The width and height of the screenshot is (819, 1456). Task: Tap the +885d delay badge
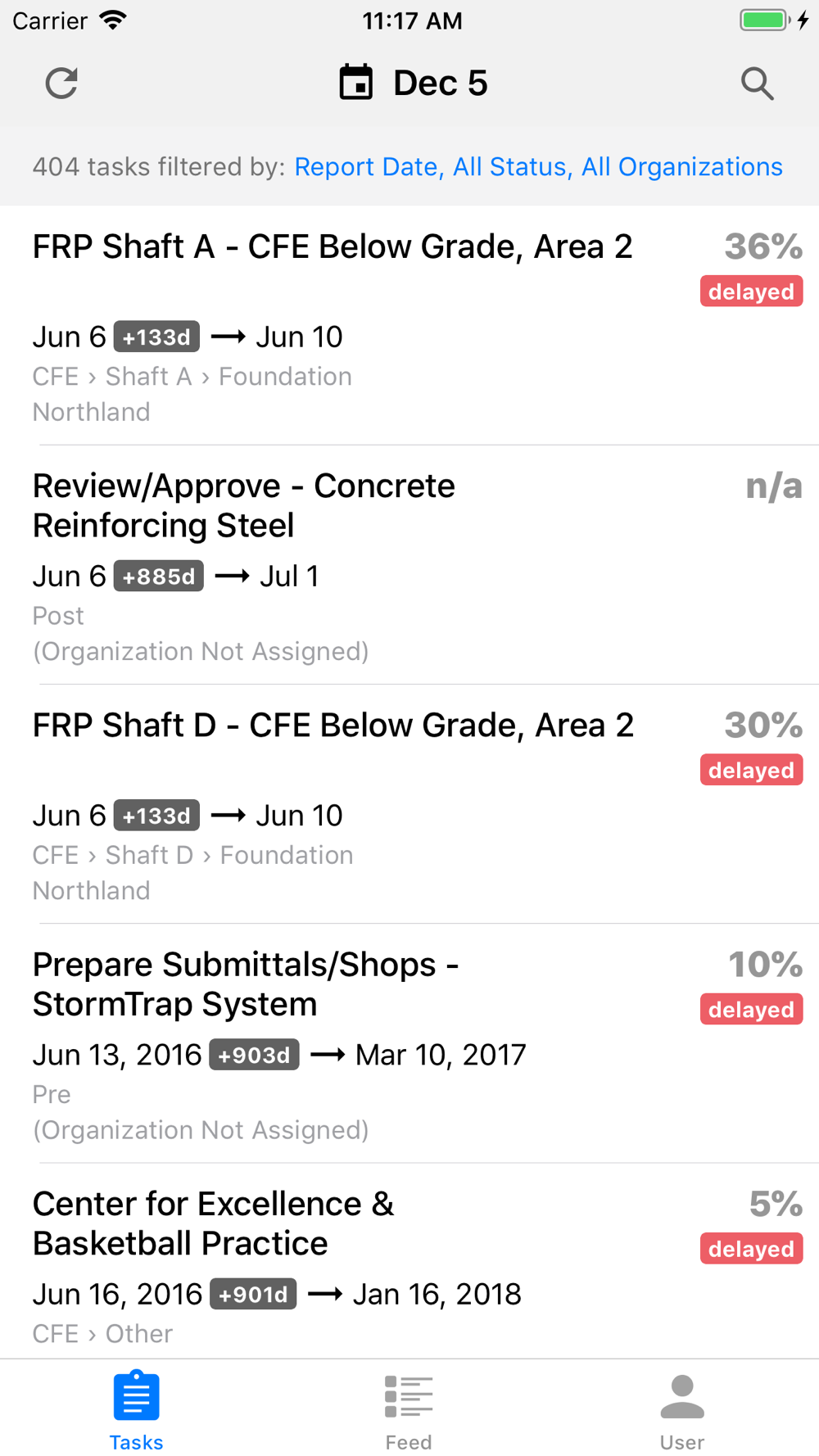pyautogui.click(x=158, y=577)
